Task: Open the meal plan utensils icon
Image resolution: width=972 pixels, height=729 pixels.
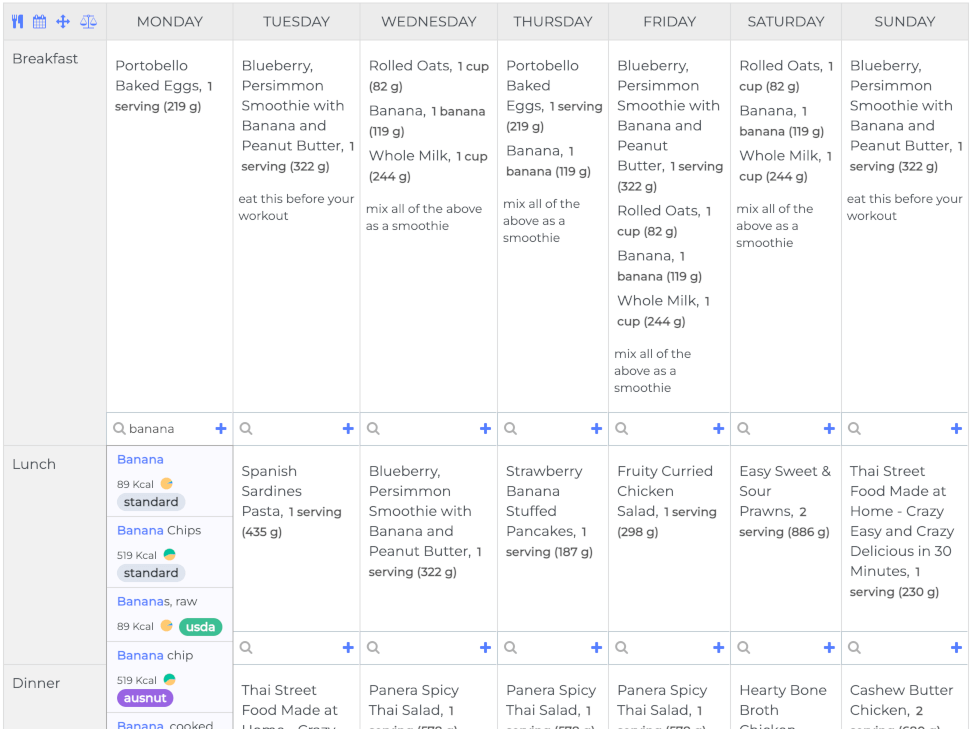Action: [19, 22]
